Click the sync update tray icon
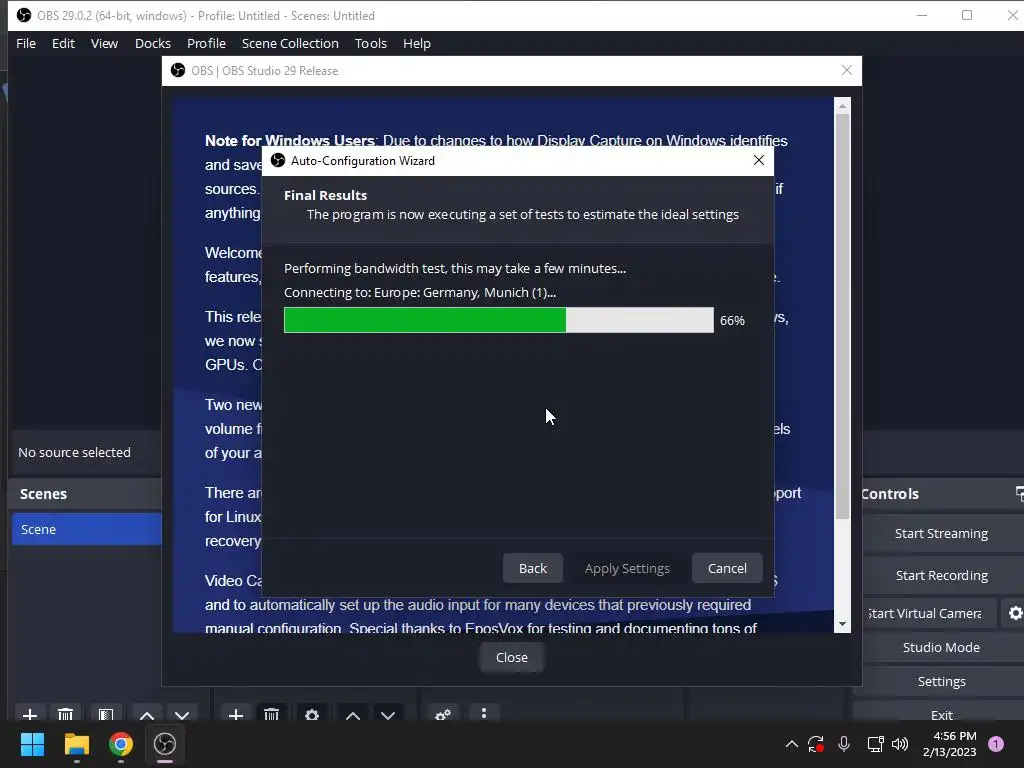Screen dimensions: 1024x768 click(x=816, y=744)
